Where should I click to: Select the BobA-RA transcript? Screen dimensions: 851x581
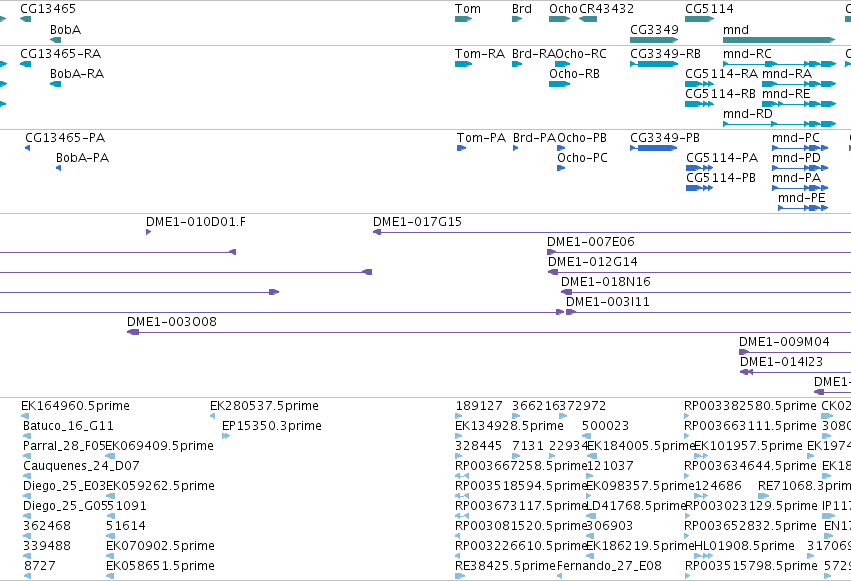(55, 84)
